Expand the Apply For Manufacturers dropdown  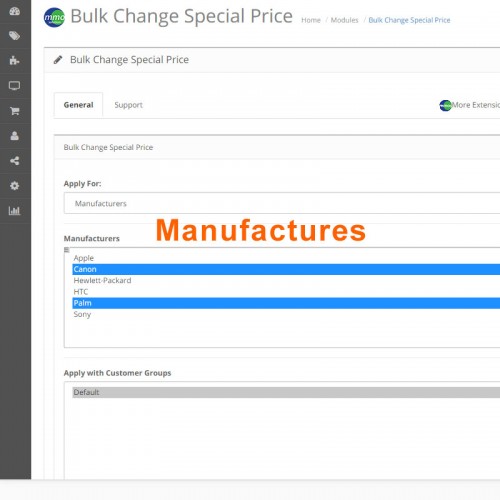282,203
